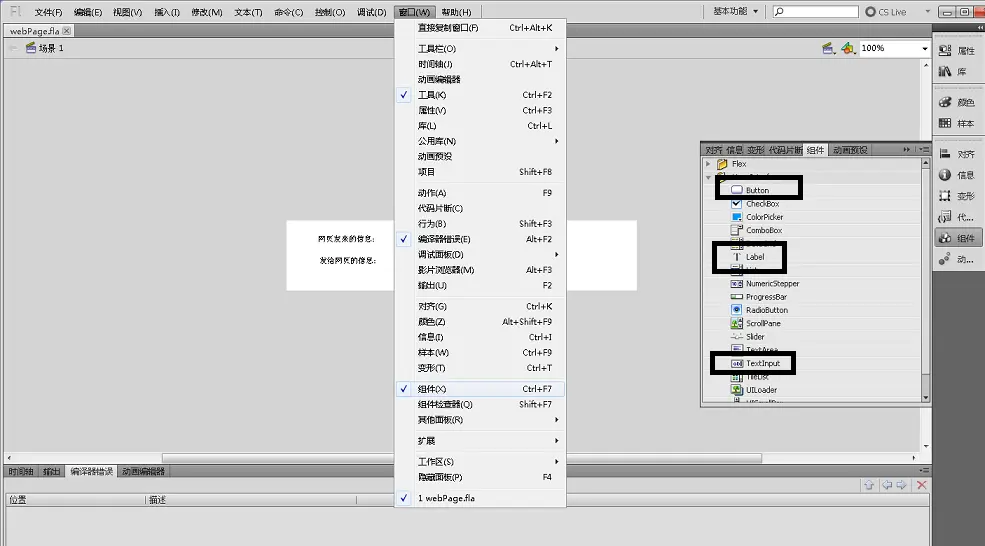Expand the 工作区(S) submenu

(481, 461)
